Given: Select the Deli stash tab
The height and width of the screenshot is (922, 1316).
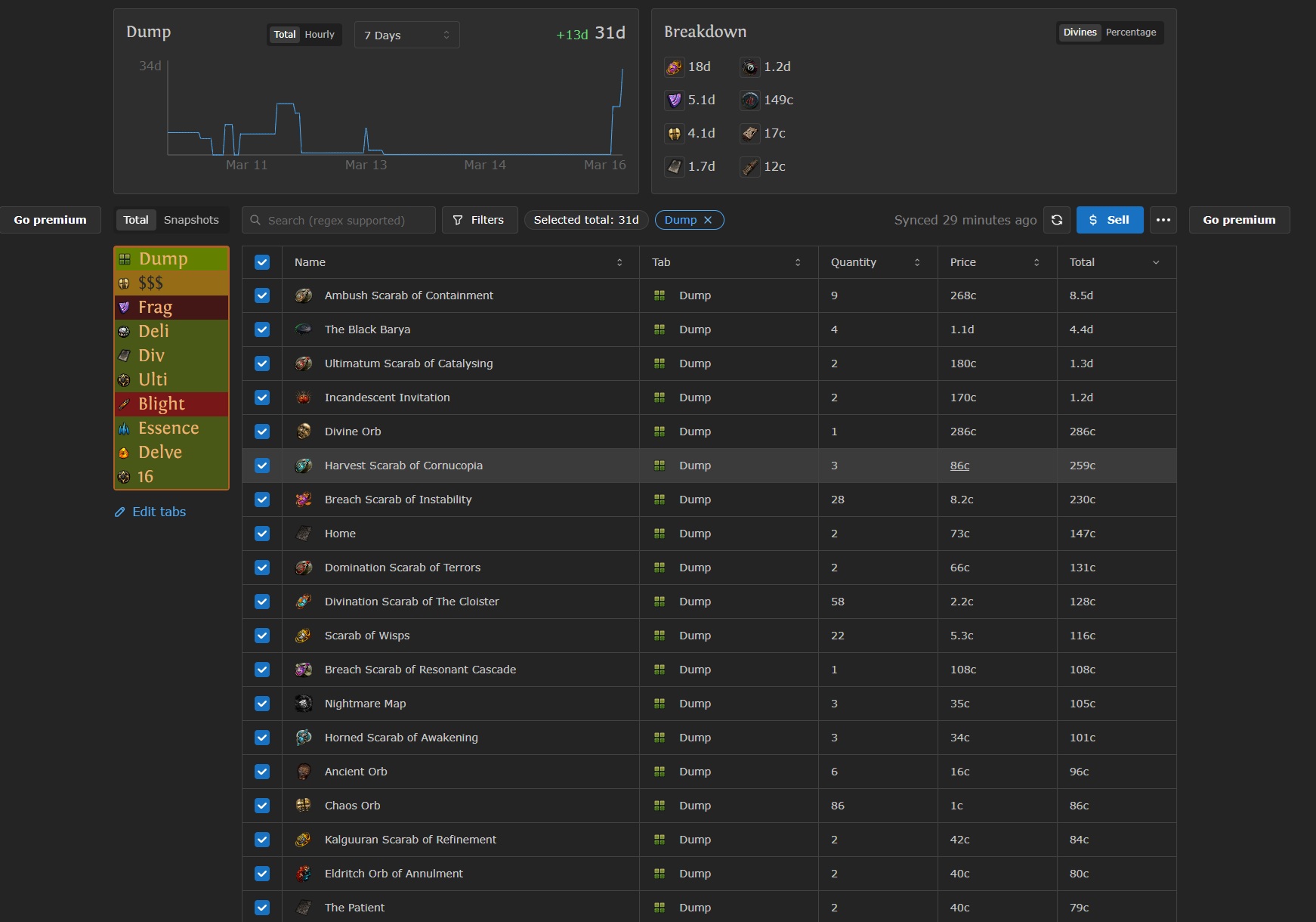Looking at the screenshot, I should [x=171, y=332].
